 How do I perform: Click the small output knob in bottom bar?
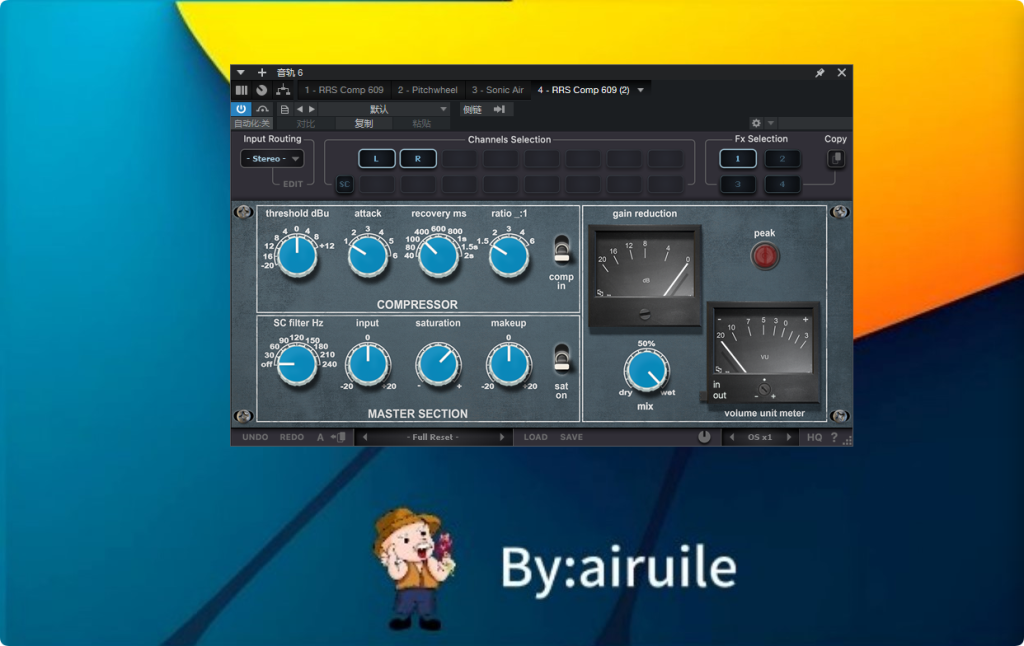[704, 437]
